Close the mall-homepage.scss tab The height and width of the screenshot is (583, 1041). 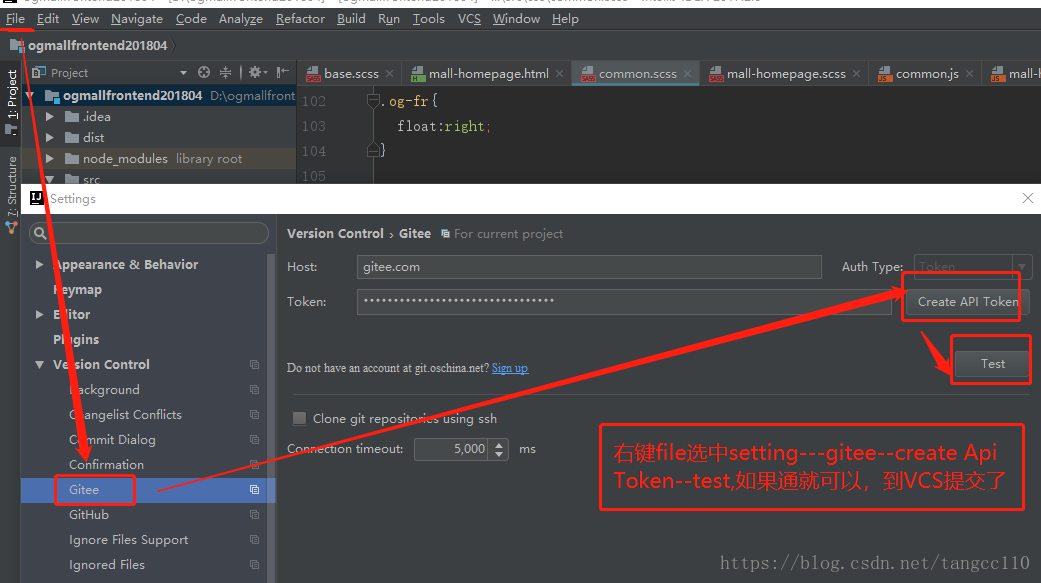856,74
